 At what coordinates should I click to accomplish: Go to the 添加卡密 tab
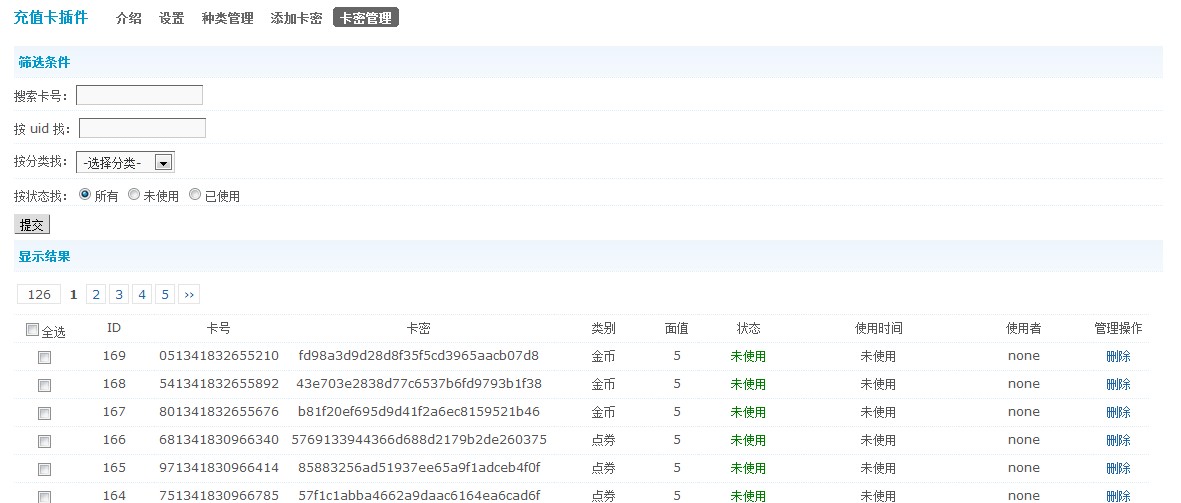[296, 18]
